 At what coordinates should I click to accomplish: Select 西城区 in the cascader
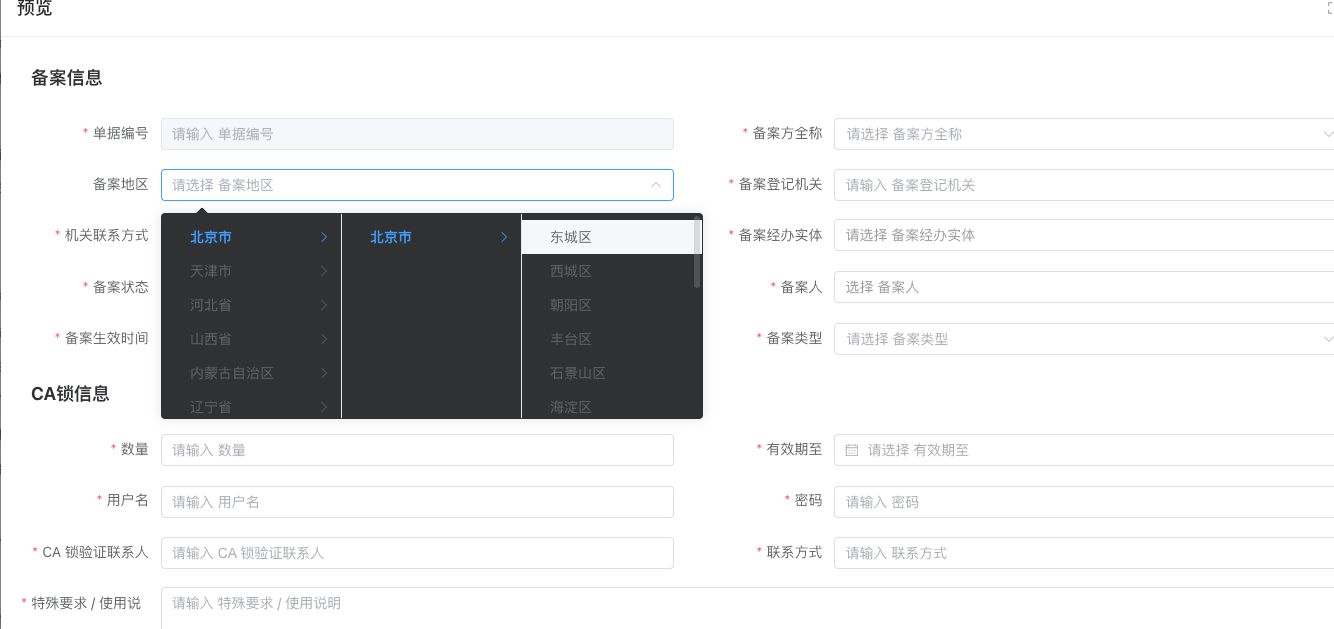point(571,271)
